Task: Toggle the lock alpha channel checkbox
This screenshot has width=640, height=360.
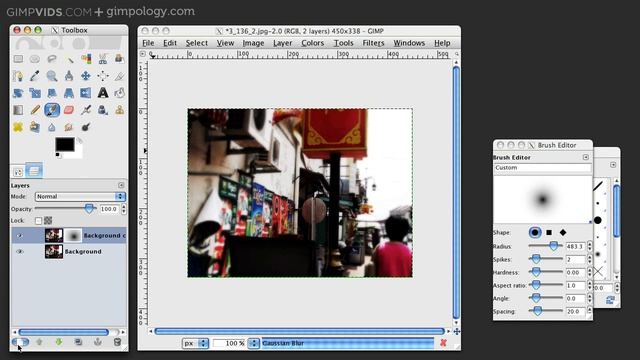Action: coord(38,221)
